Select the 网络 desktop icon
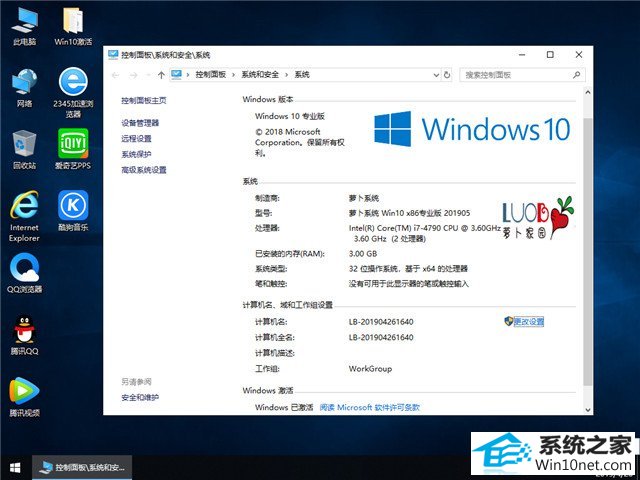The height and width of the screenshot is (480, 640). click(x=24, y=88)
